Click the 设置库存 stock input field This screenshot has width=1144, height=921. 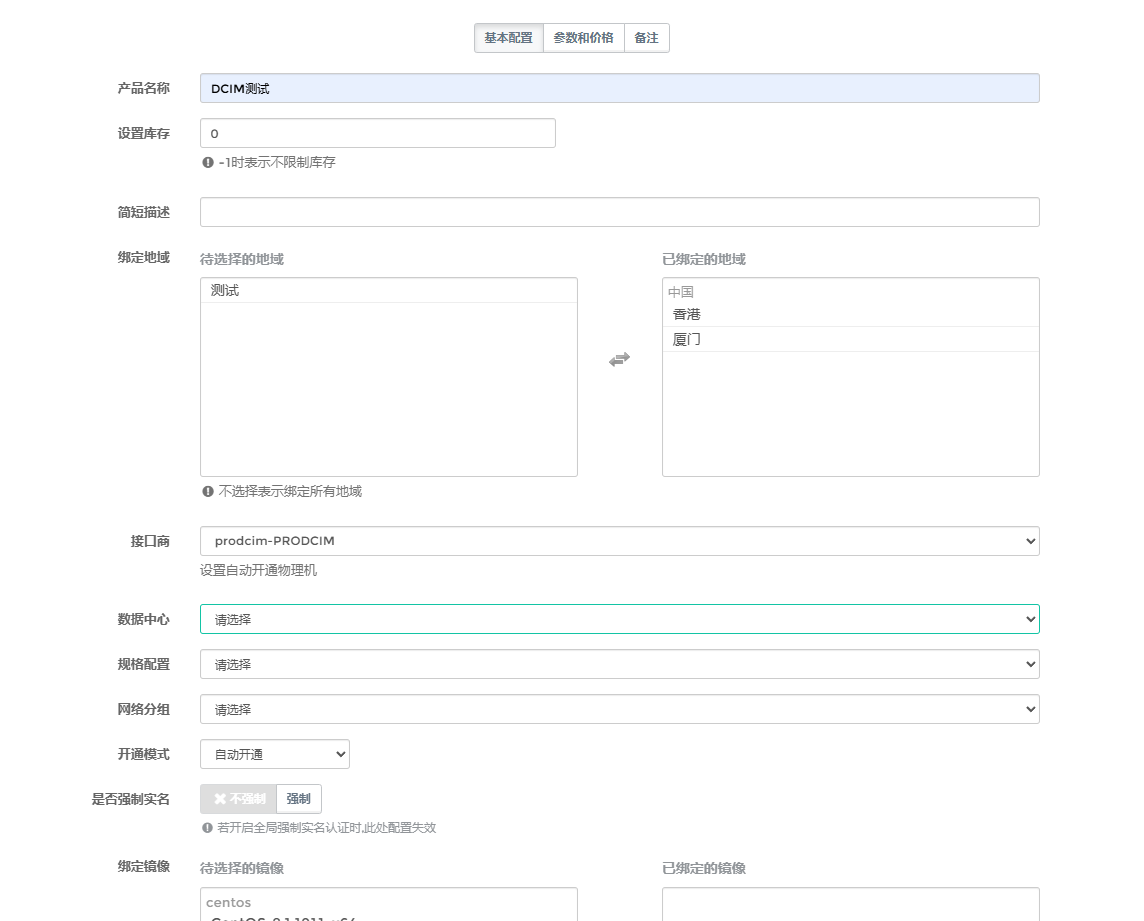[x=378, y=134]
